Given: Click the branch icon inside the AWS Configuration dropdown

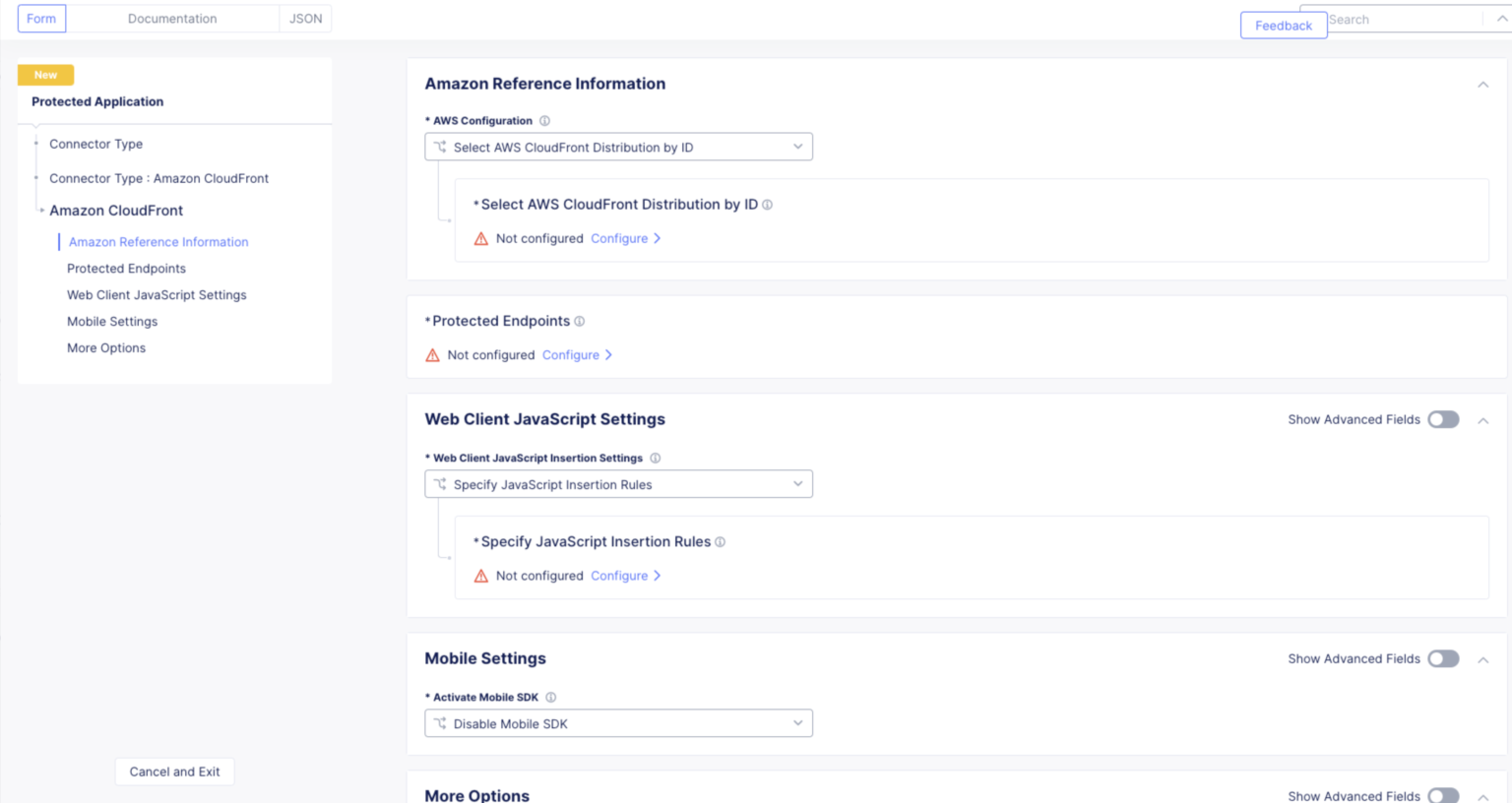Looking at the screenshot, I should pyautogui.click(x=440, y=146).
